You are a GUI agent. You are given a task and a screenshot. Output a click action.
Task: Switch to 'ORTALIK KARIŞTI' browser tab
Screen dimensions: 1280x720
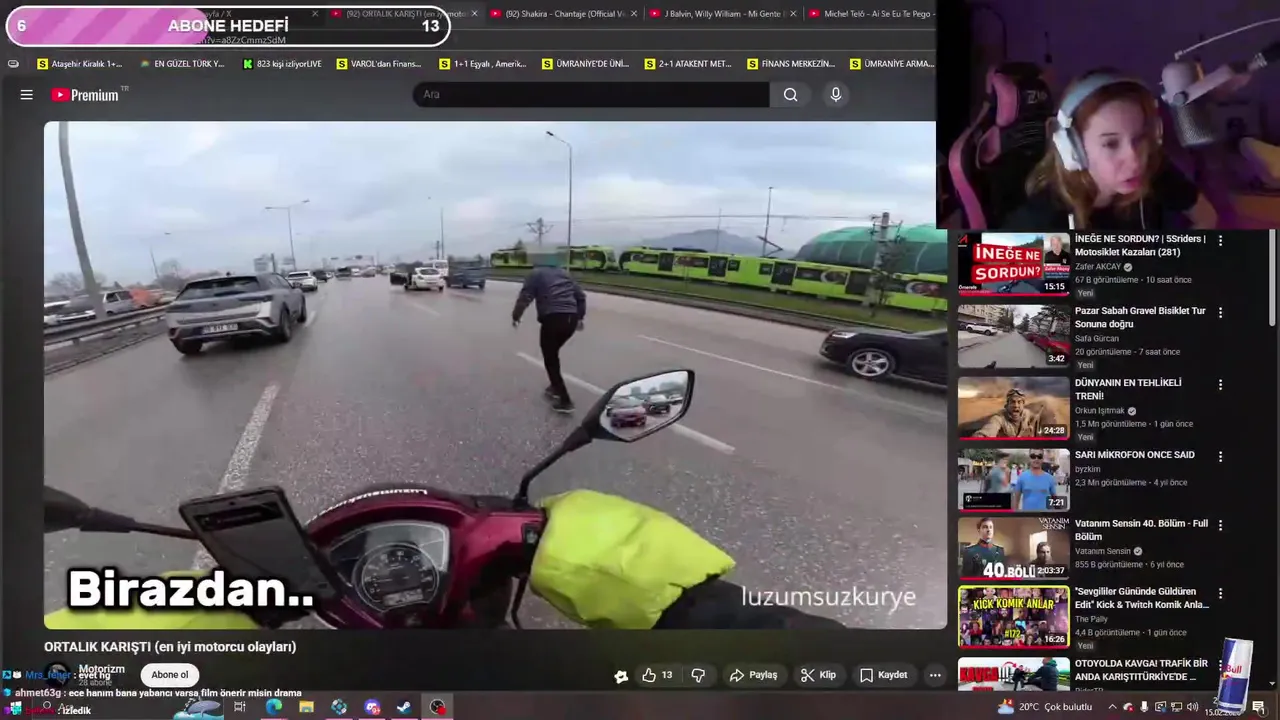pos(400,14)
